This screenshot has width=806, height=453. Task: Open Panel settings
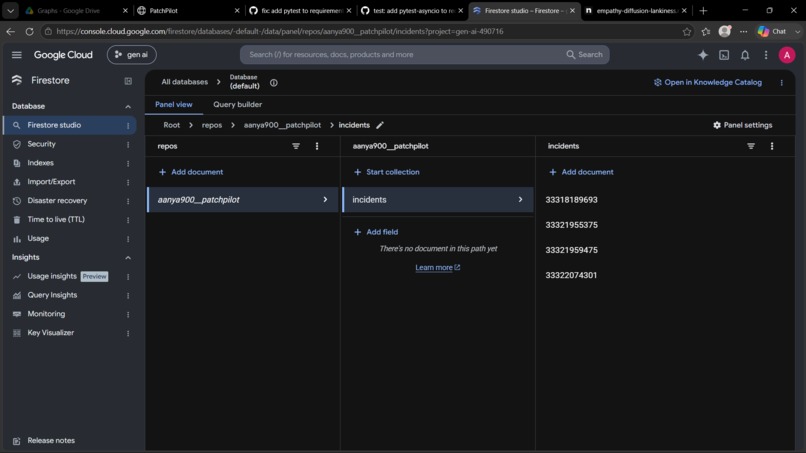(742, 125)
